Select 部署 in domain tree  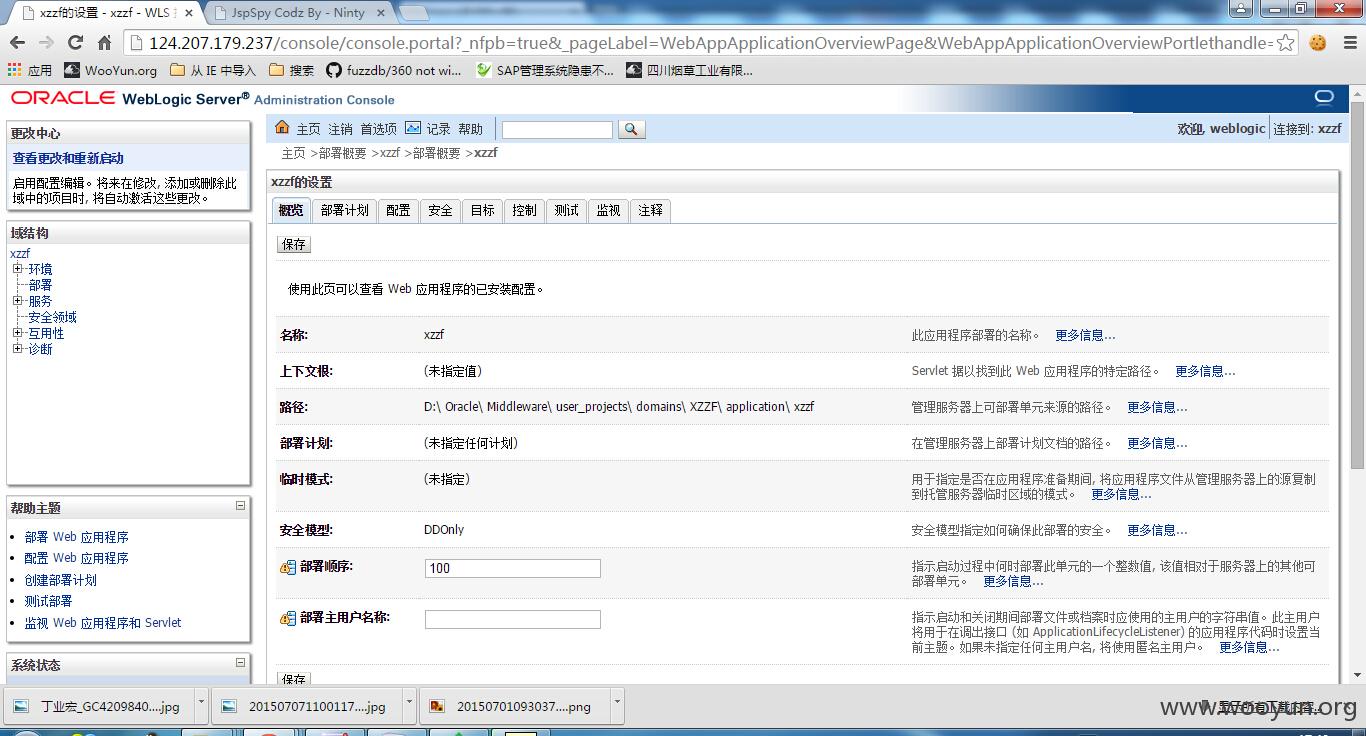coord(40,285)
